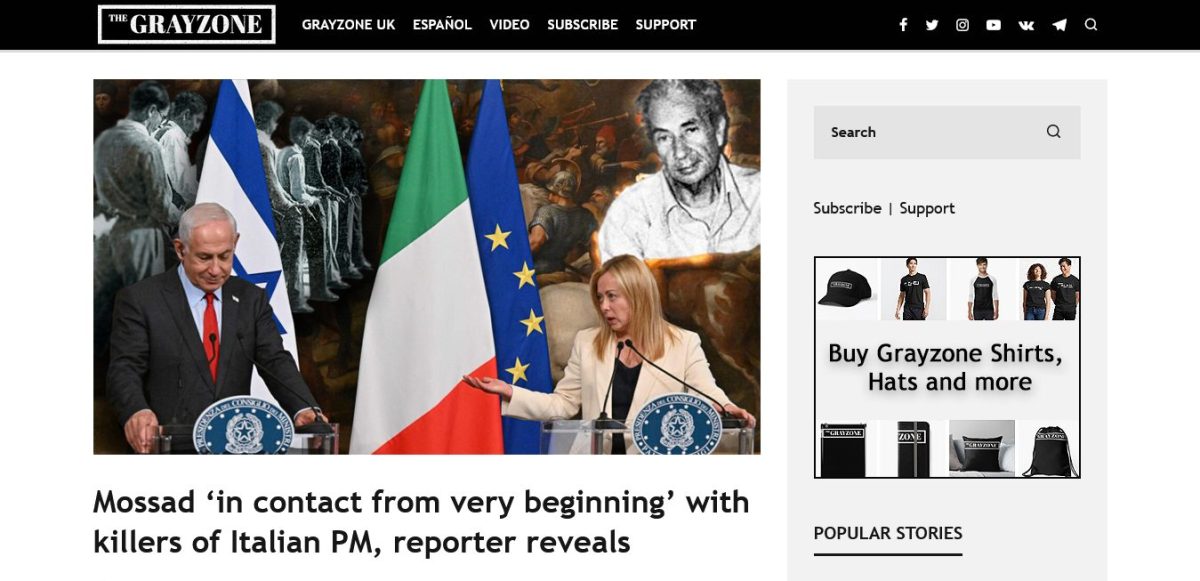This screenshot has height=581, width=1200.
Task: Click the sidebar search box magnifier icon
Action: (1053, 131)
